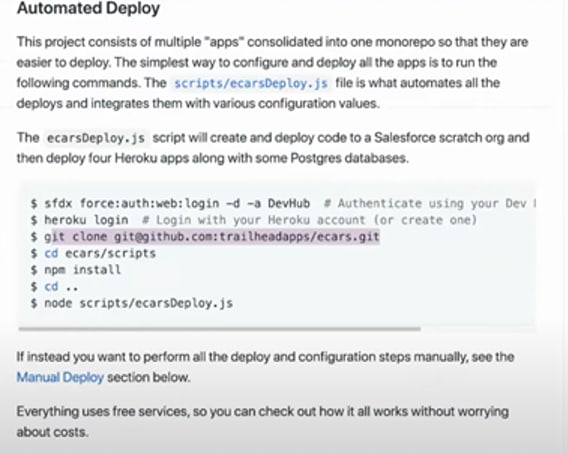Click the horizontal scrollbar under the code block

click(x=220, y=329)
